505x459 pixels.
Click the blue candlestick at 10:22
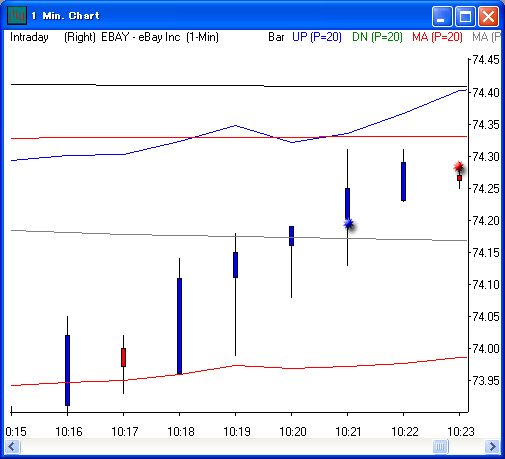tap(403, 182)
